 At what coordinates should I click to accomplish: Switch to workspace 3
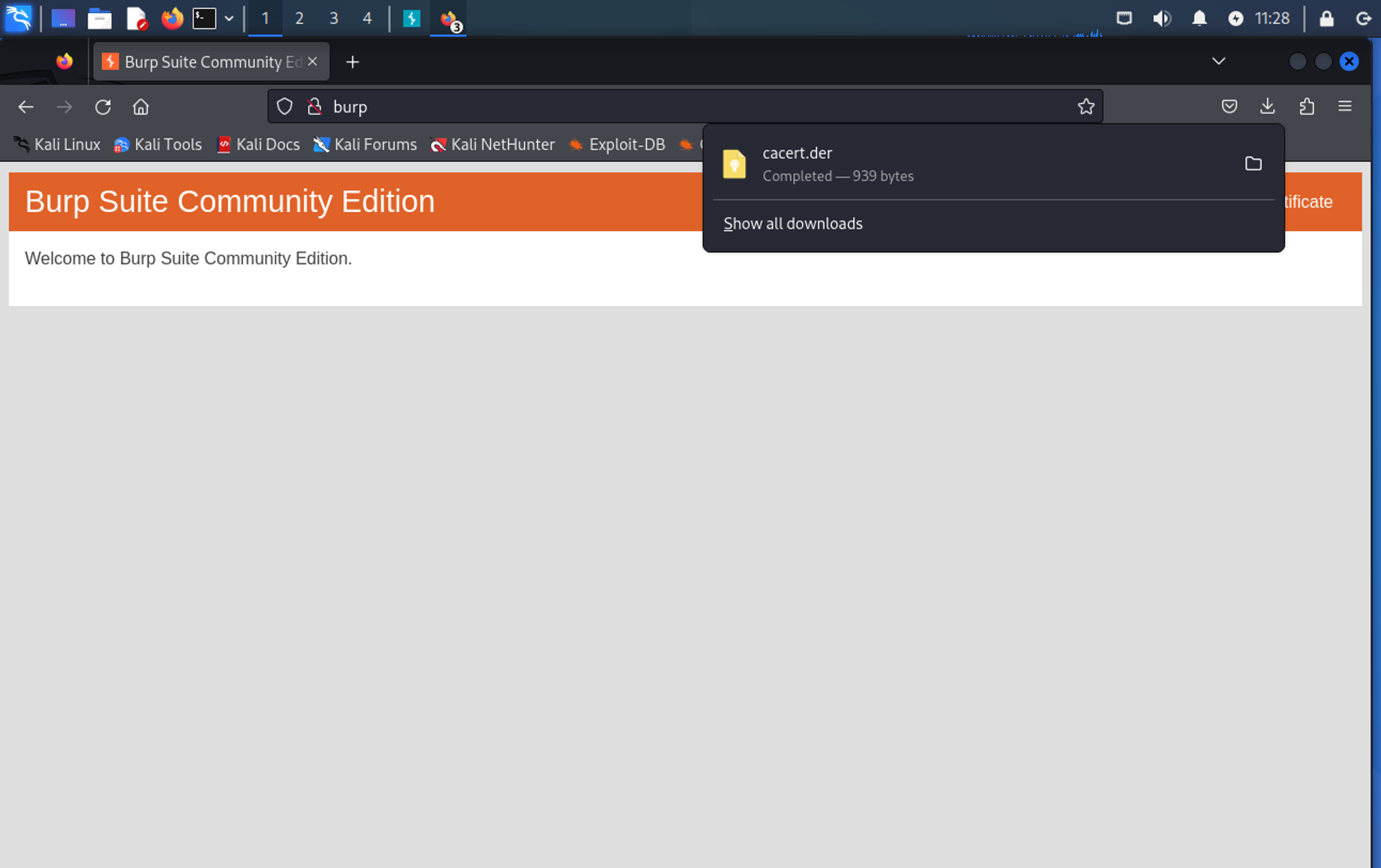pos(334,18)
